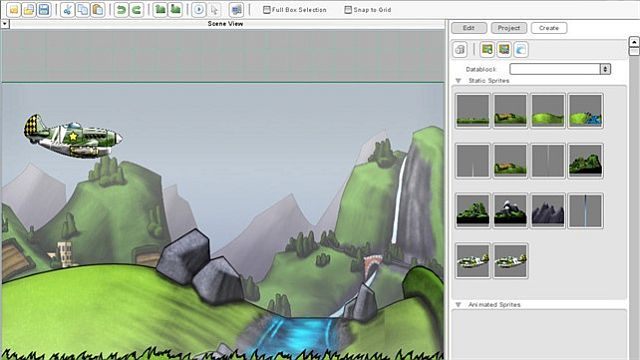Click the gray boulder in the scene

(x=184, y=256)
